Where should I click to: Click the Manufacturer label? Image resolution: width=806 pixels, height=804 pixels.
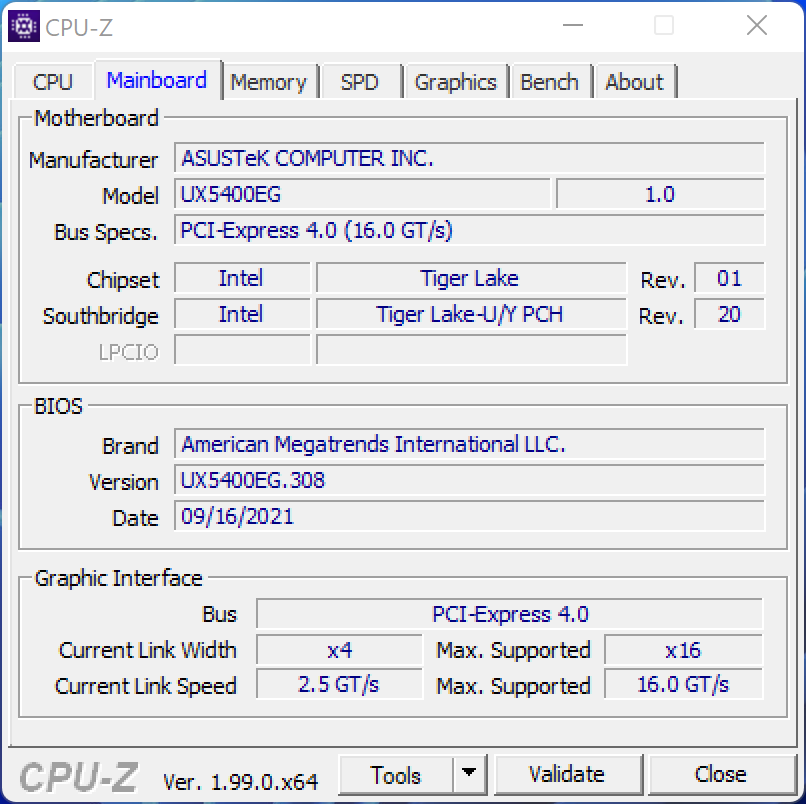(x=94, y=160)
